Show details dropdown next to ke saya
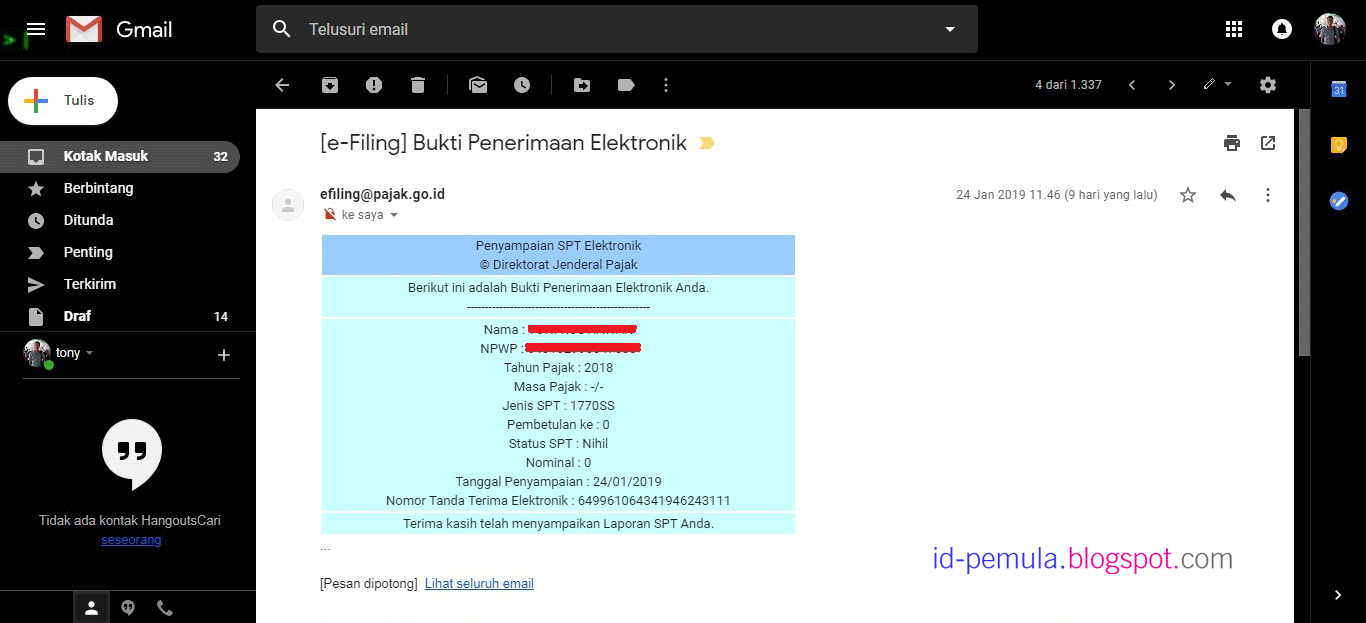Screen dimensions: 1366x623 coord(393,215)
